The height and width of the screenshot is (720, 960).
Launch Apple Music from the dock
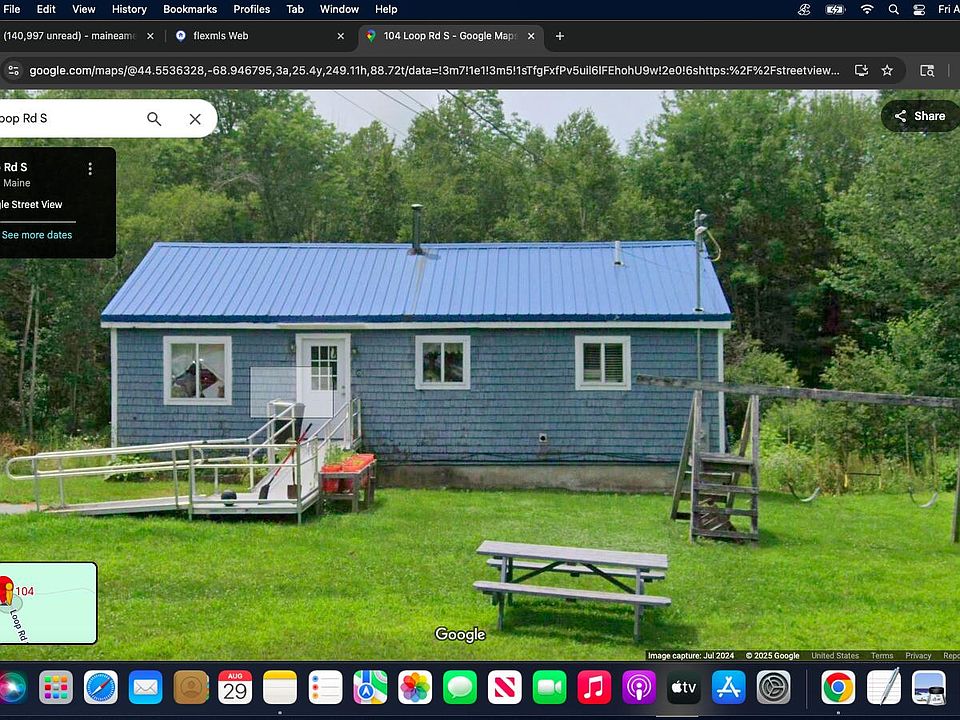pos(594,687)
